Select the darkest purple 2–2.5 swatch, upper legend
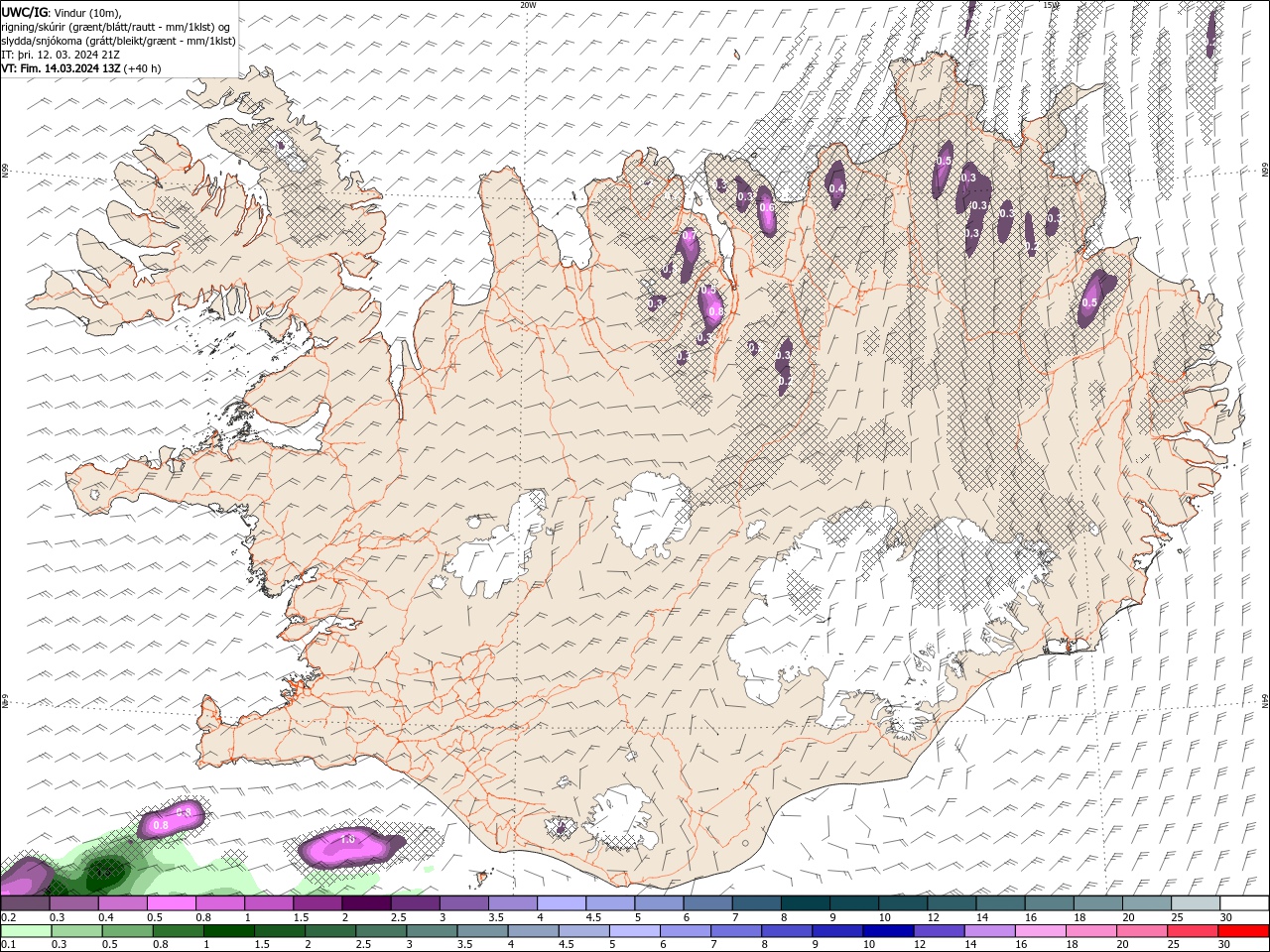The image size is (1270, 952). click(x=366, y=903)
